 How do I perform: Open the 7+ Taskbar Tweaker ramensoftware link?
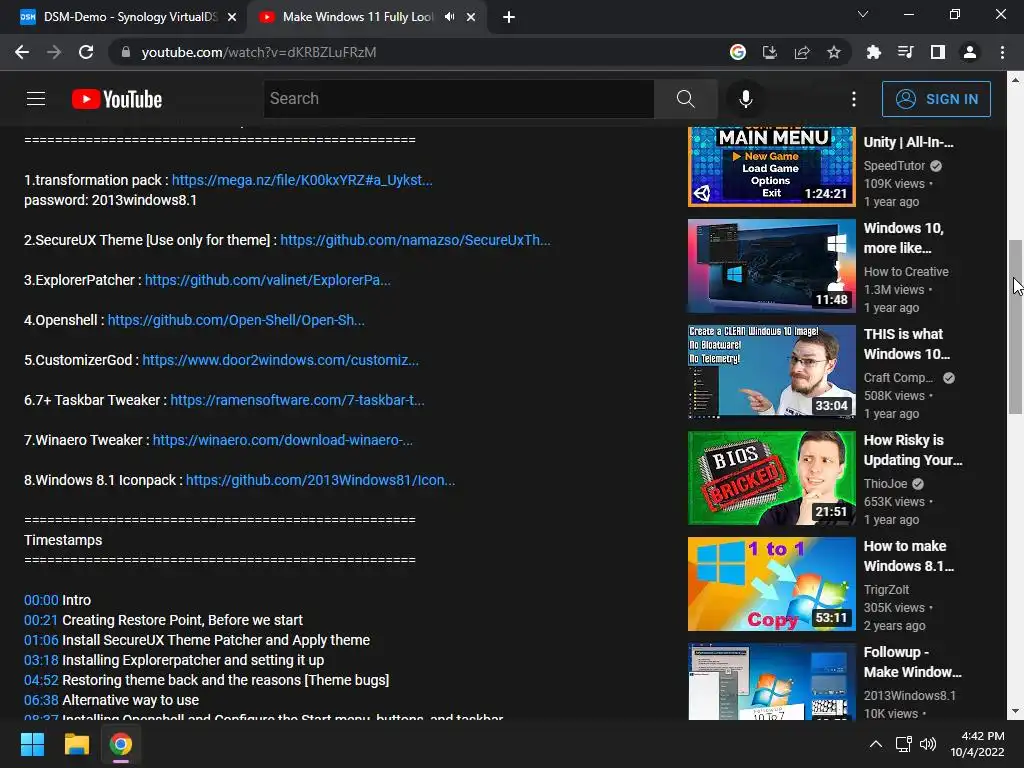tap(297, 400)
